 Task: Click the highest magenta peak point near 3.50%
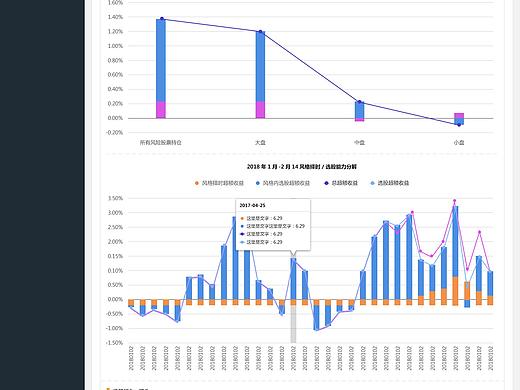tap(454, 201)
